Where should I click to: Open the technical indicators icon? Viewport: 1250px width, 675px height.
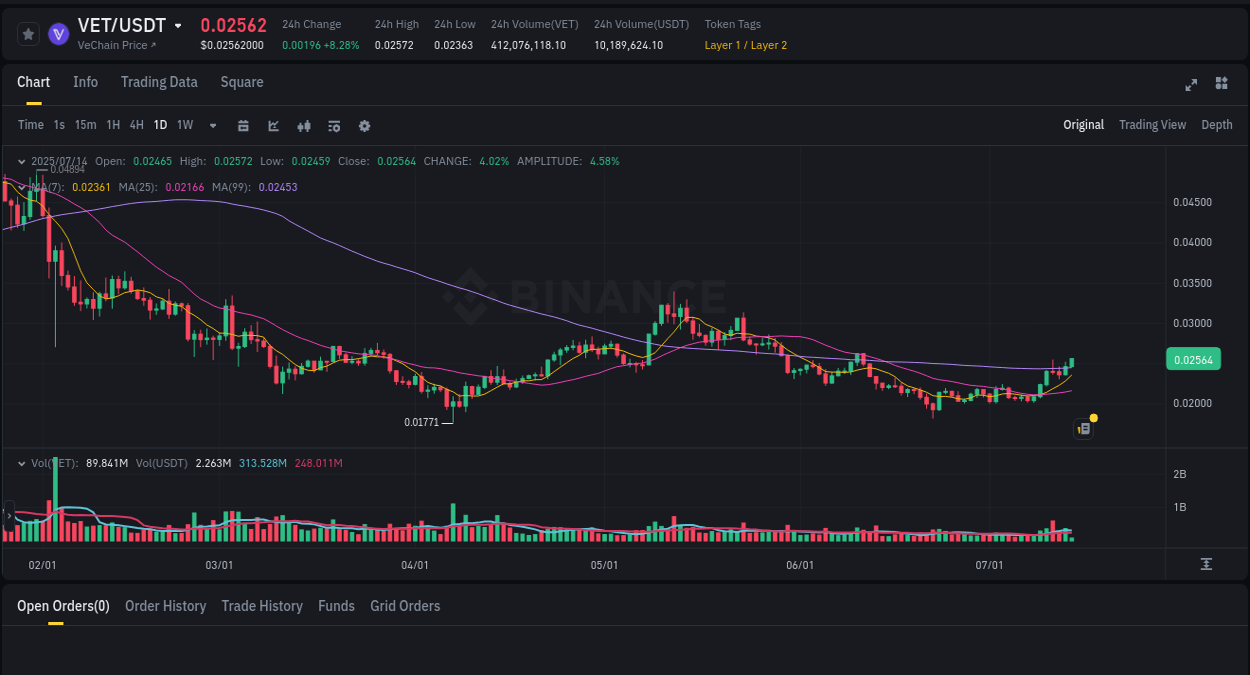click(303, 126)
